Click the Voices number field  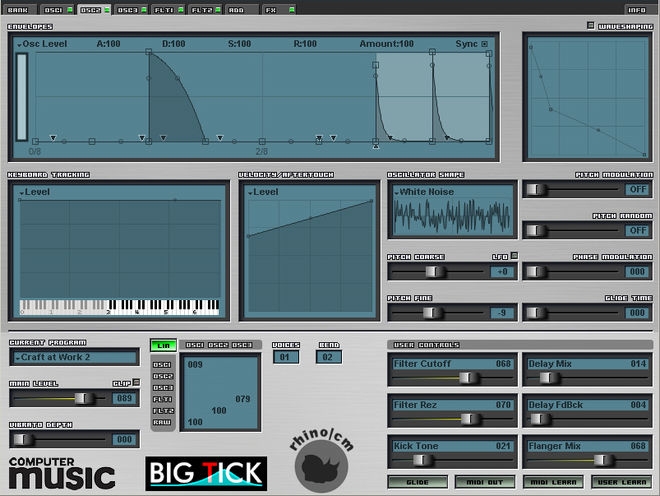pos(287,357)
